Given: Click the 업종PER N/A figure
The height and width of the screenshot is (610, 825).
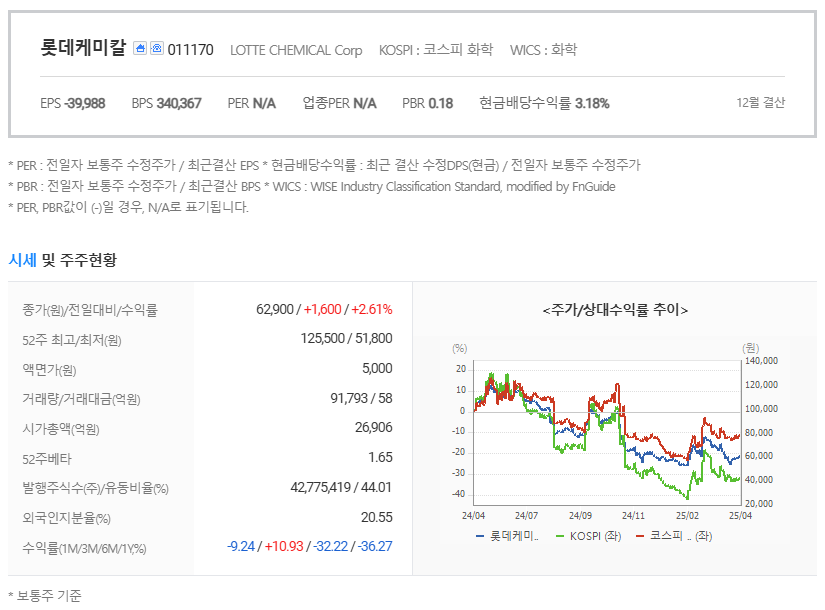Looking at the screenshot, I should pyautogui.click(x=339, y=103).
